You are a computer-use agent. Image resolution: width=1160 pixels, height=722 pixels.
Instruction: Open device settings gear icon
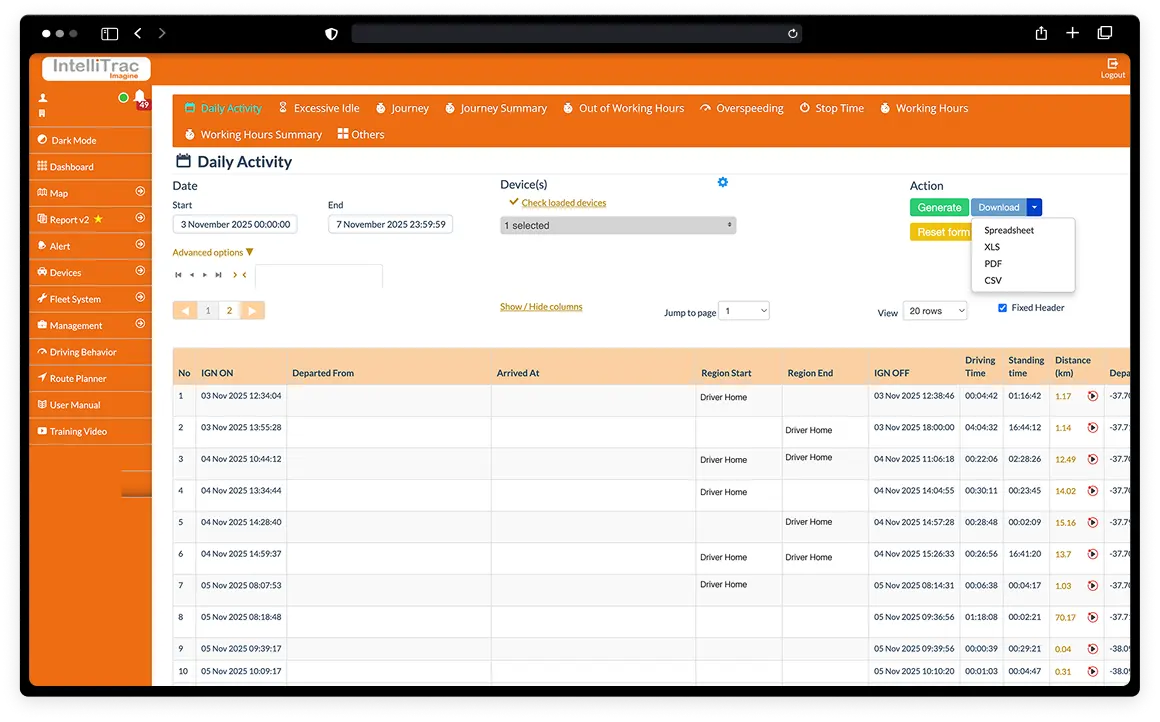[723, 182]
